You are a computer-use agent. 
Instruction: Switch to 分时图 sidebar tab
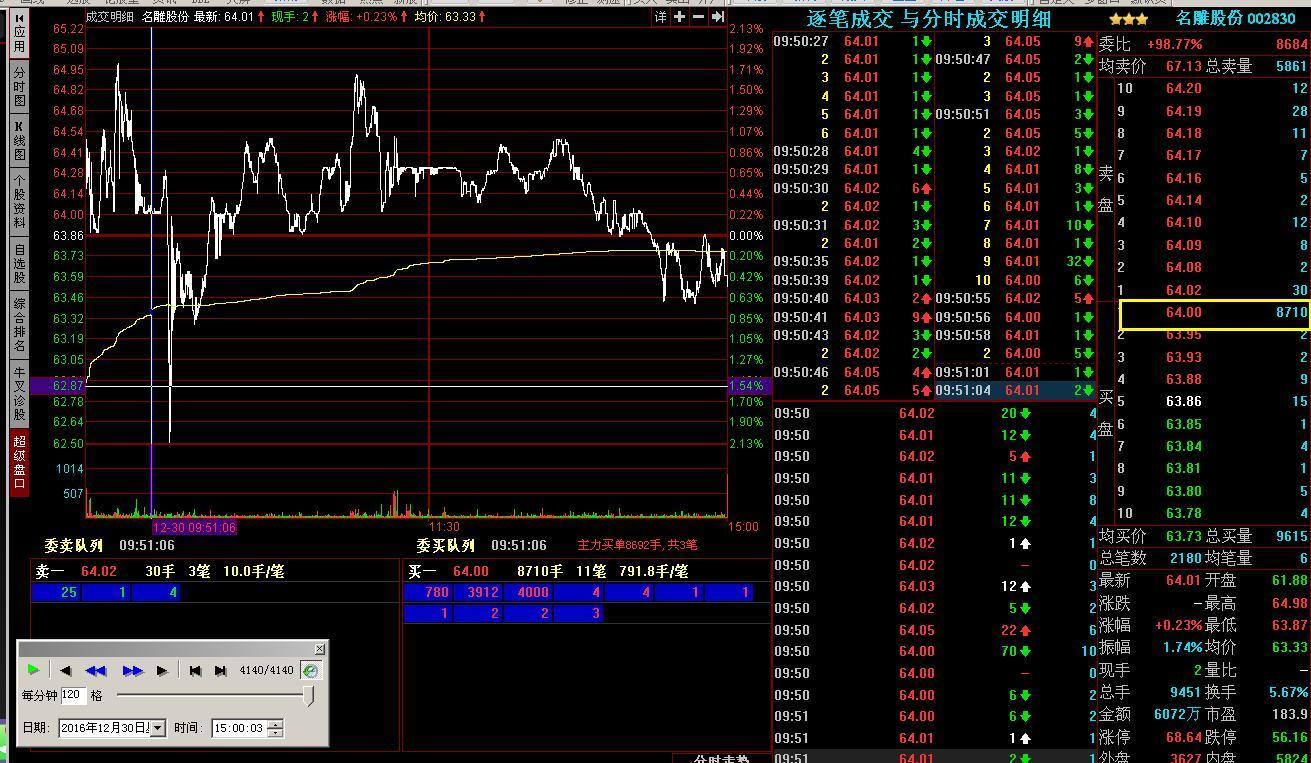pyautogui.click(x=19, y=87)
